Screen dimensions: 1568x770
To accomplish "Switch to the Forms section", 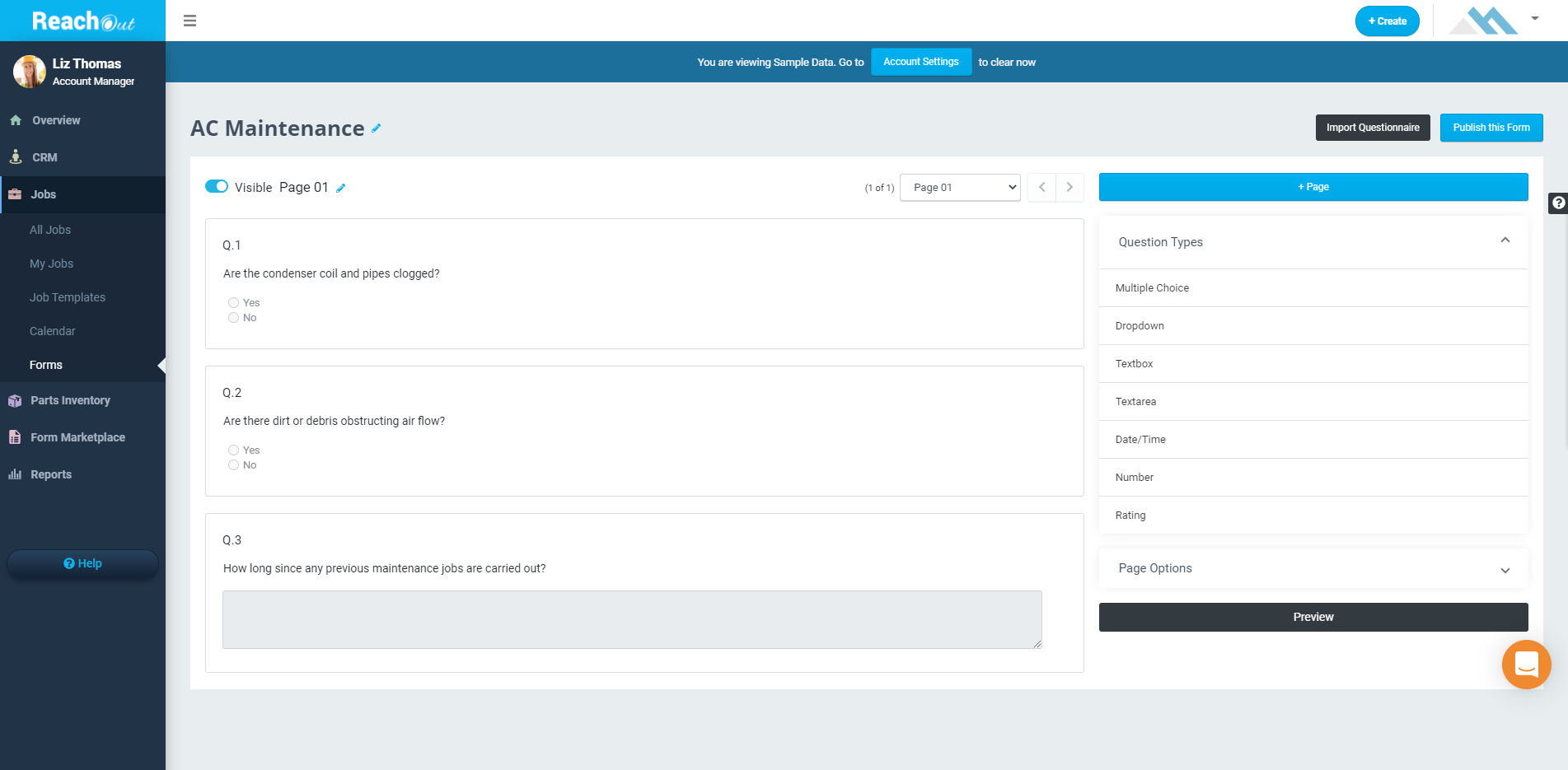I will pos(45,365).
